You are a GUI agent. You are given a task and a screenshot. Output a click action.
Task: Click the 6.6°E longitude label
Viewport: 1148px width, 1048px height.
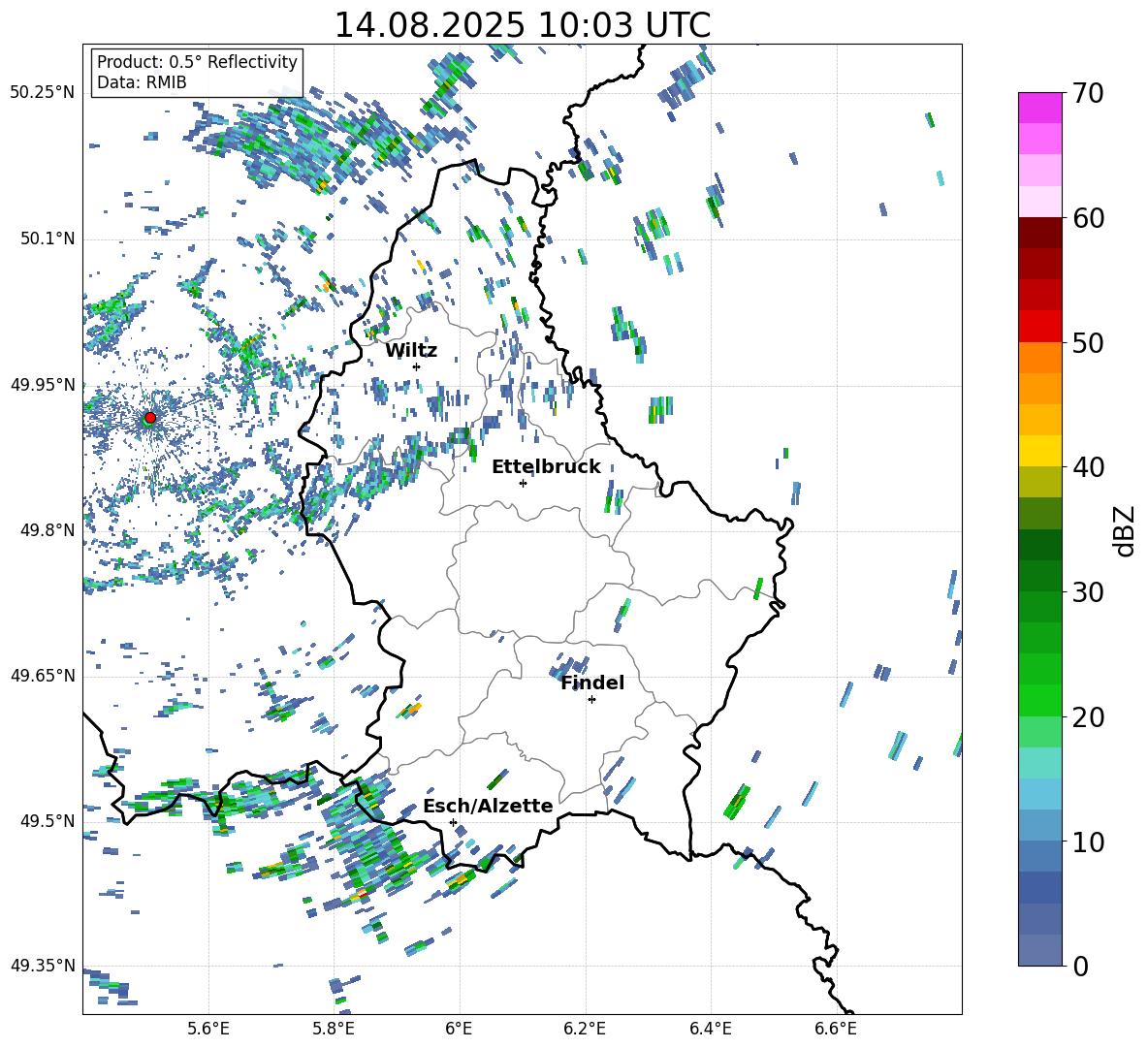[836, 1029]
